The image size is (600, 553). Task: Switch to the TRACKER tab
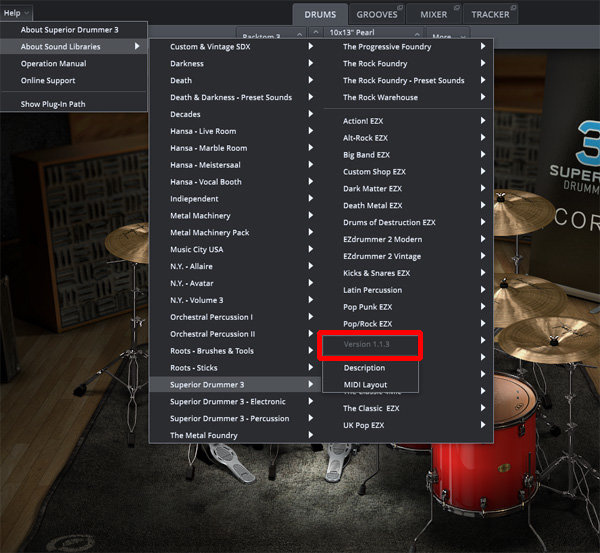point(490,15)
